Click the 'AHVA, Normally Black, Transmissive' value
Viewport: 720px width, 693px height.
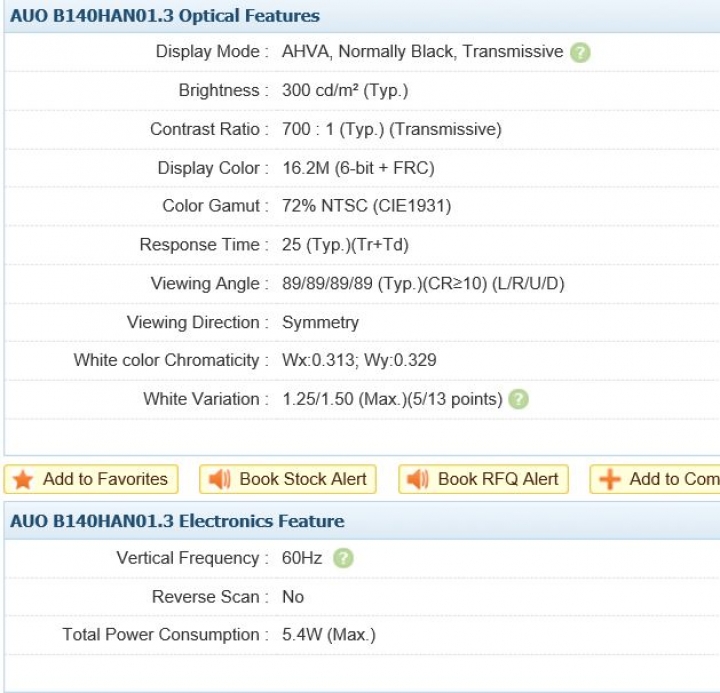pos(422,51)
